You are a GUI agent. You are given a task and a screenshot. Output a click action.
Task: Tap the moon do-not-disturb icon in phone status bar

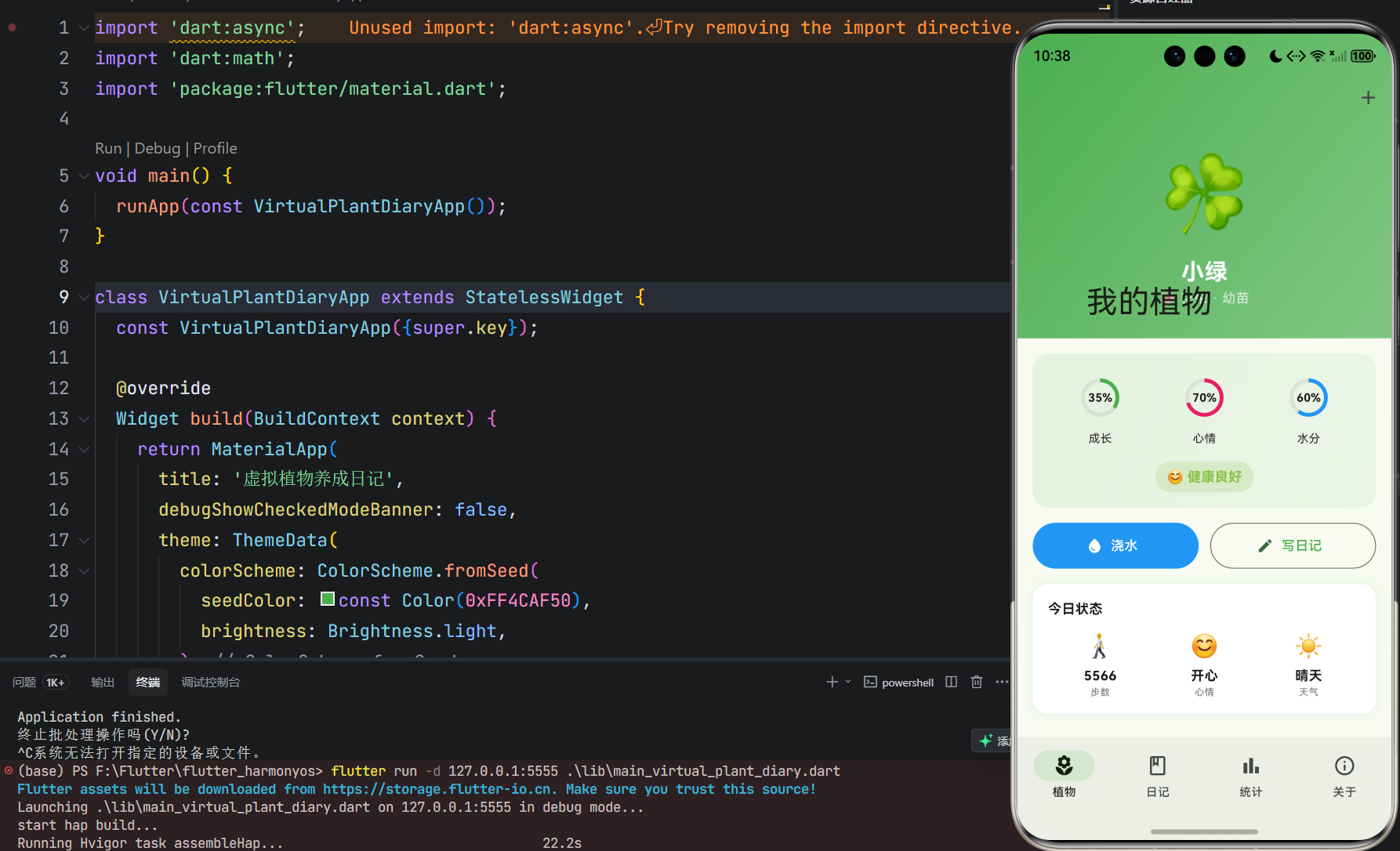[1276, 56]
